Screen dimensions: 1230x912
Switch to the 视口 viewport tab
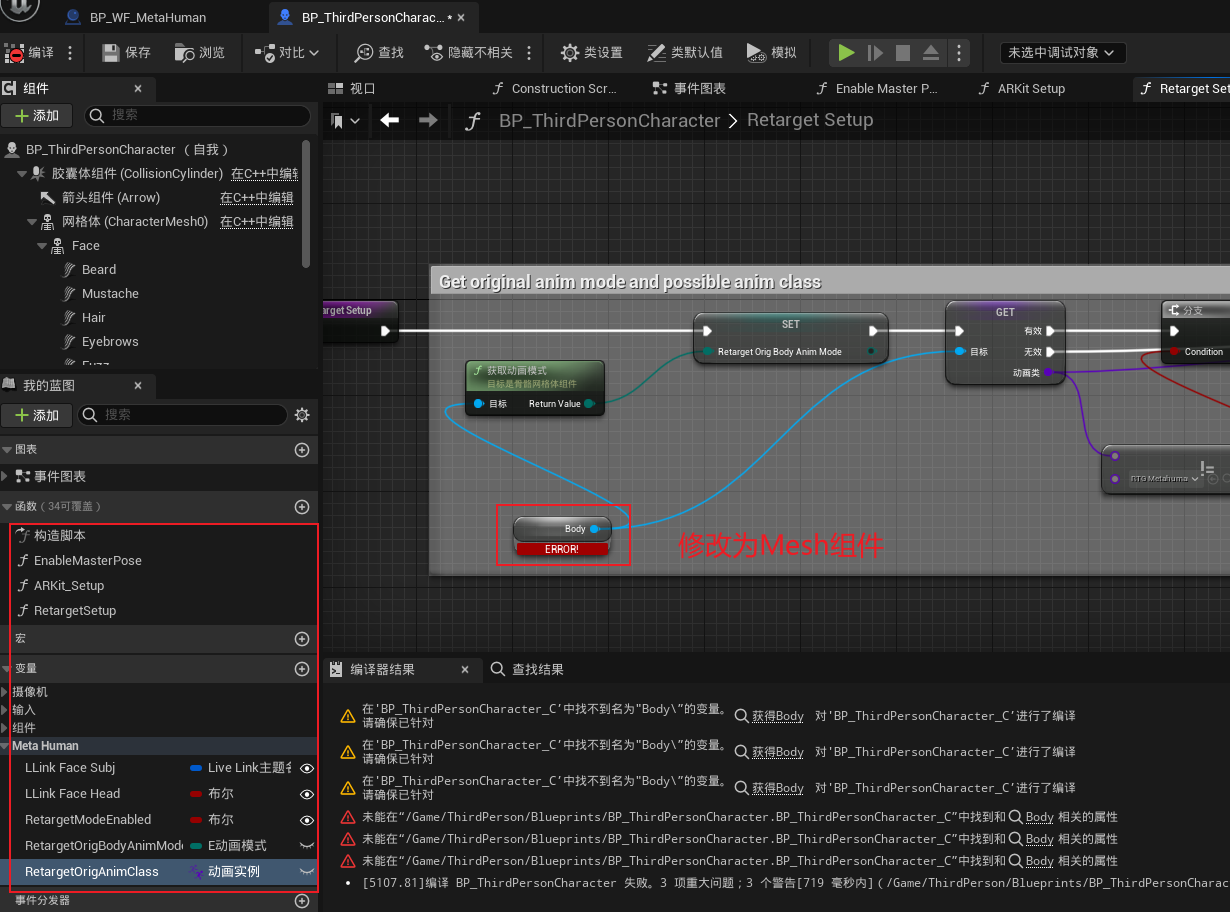tap(353, 88)
